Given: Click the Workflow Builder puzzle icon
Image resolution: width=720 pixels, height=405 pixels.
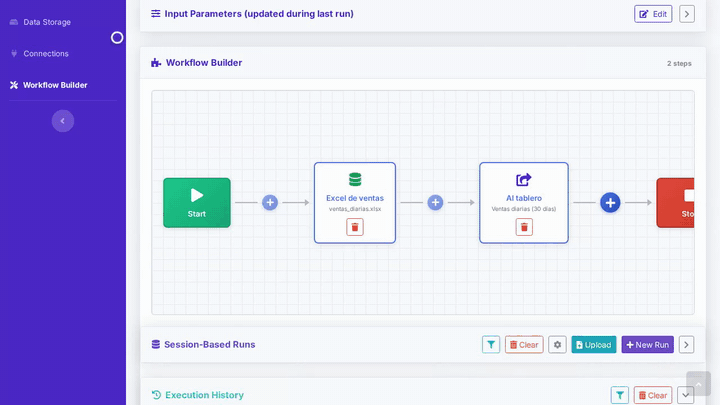Looking at the screenshot, I should (156, 63).
